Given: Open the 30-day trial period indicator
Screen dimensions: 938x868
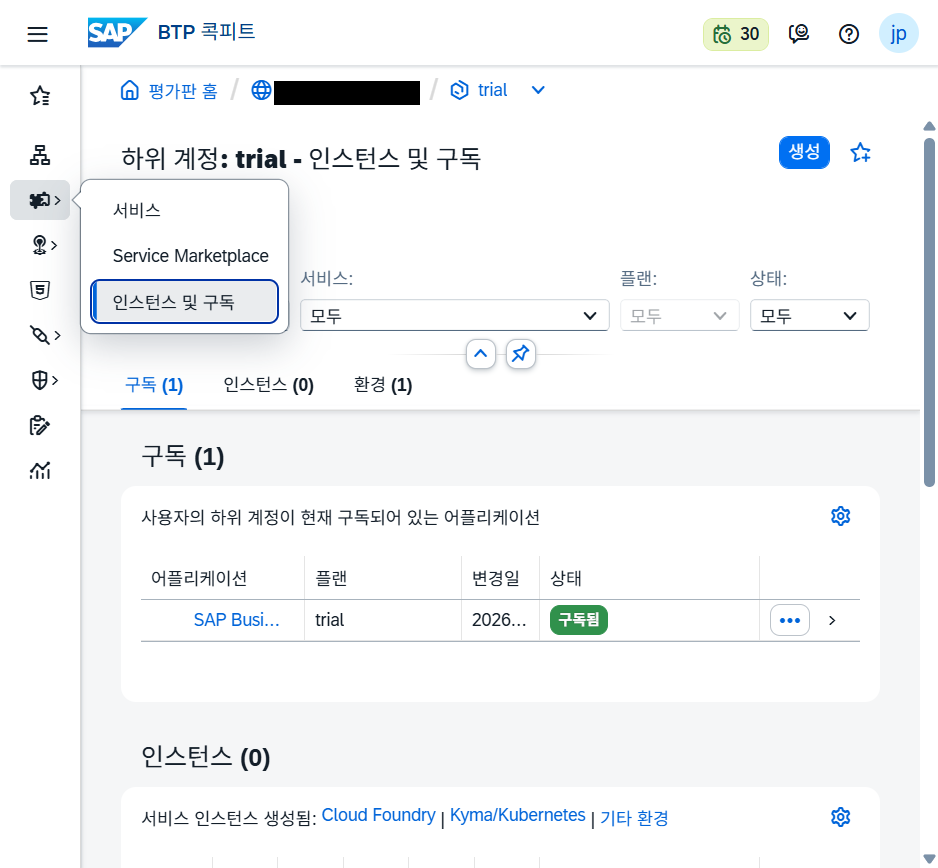Looking at the screenshot, I should [x=735, y=34].
